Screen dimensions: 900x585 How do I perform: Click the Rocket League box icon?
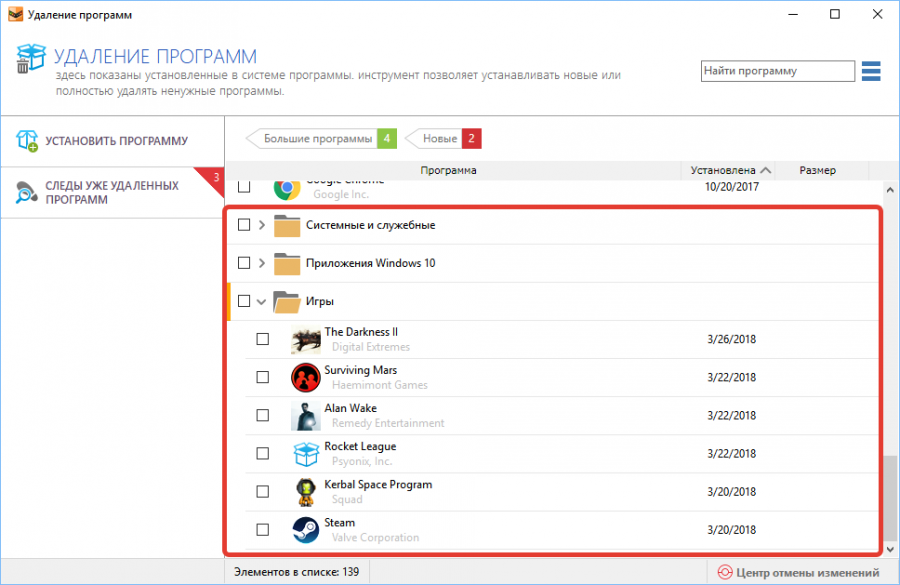(306, 454)
